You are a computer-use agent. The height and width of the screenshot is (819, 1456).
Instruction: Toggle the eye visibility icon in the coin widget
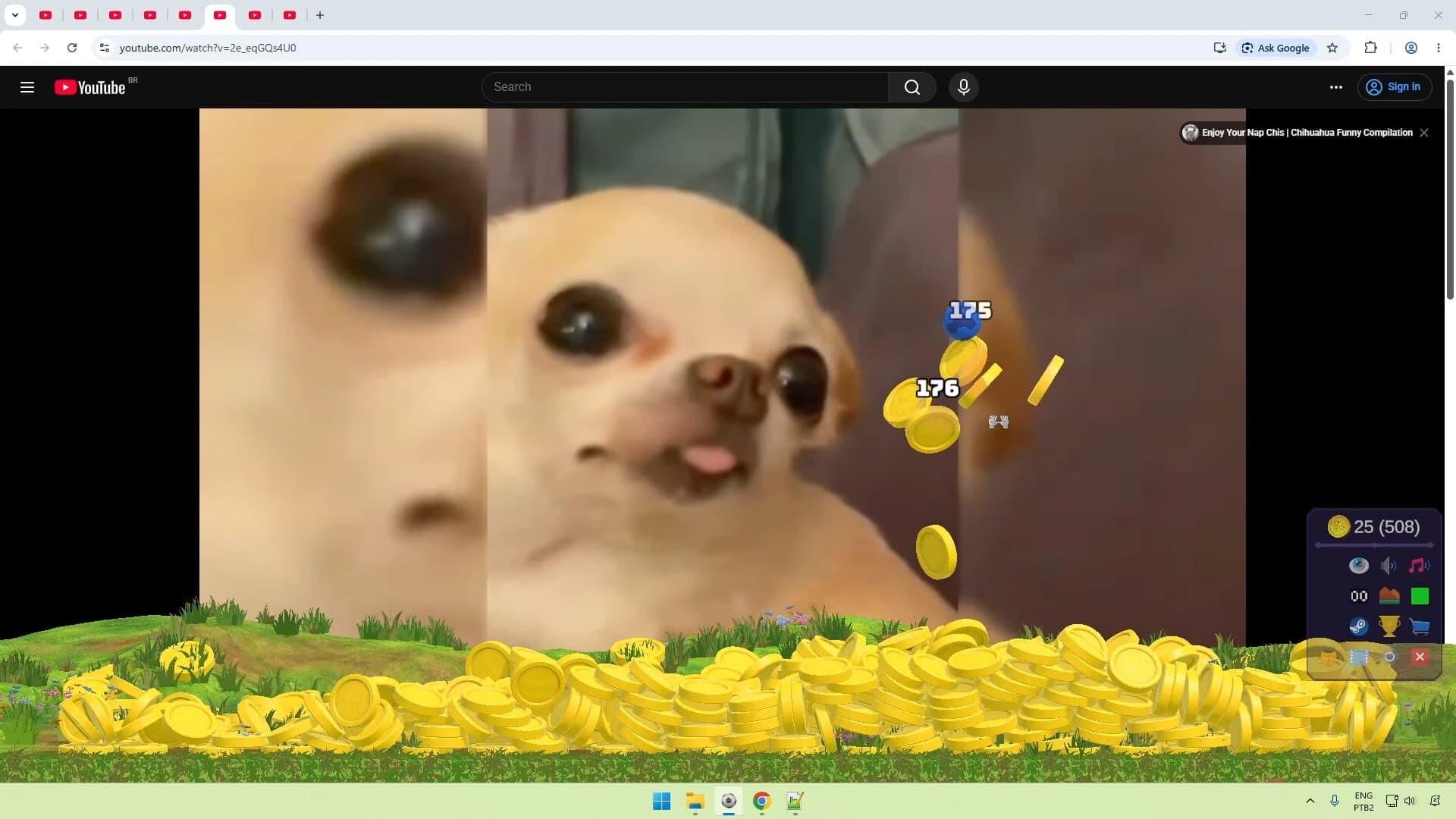[1358, 565]
